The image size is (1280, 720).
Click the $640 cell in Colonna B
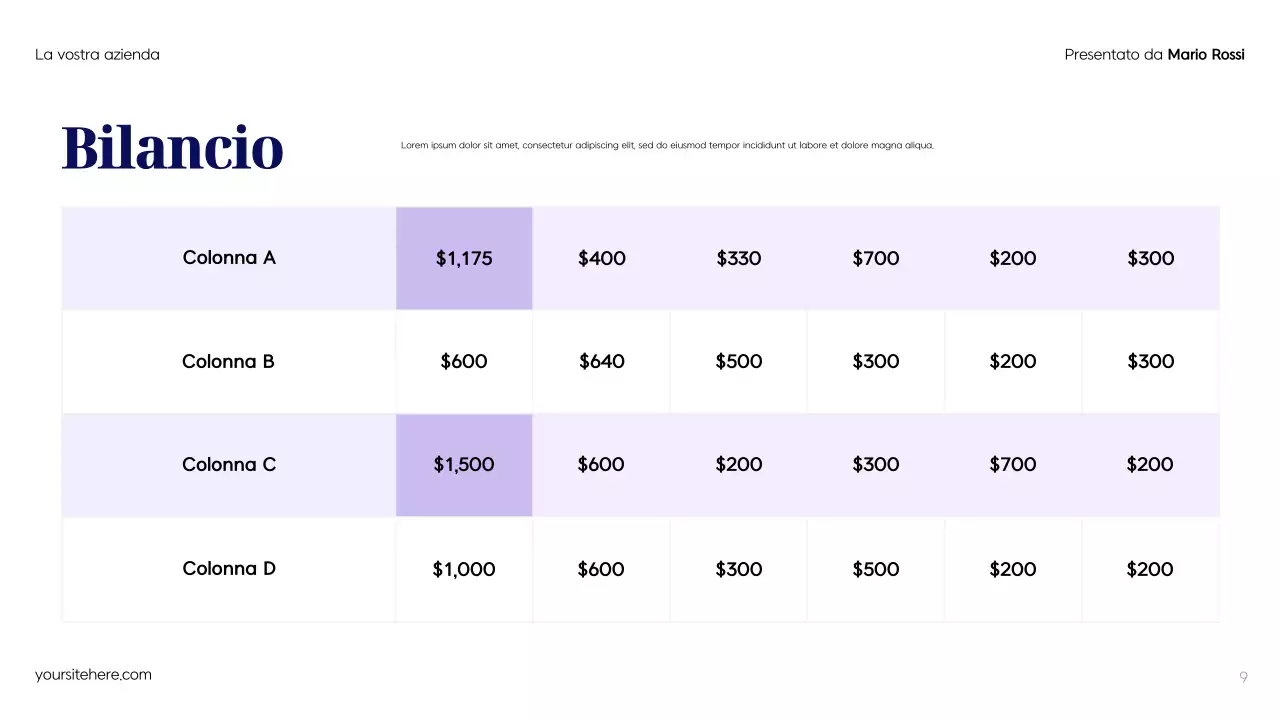[601, 361]
